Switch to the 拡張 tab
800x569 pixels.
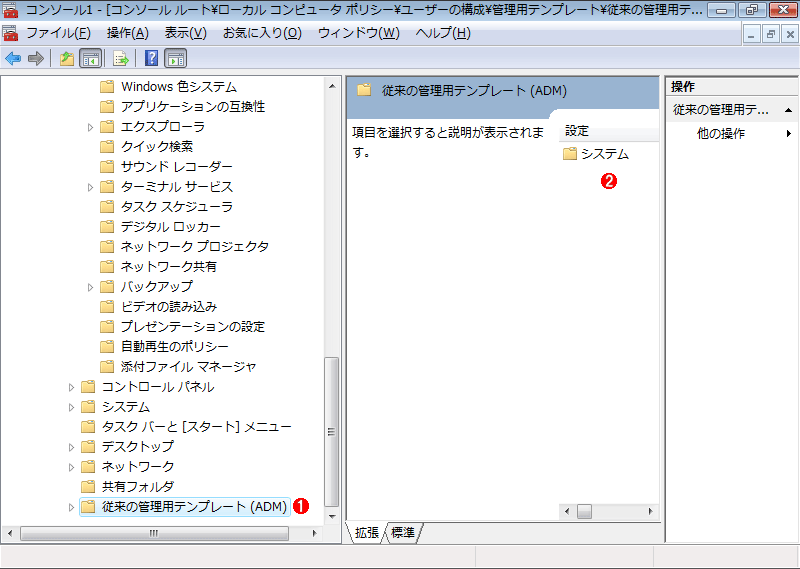point(366,533)
